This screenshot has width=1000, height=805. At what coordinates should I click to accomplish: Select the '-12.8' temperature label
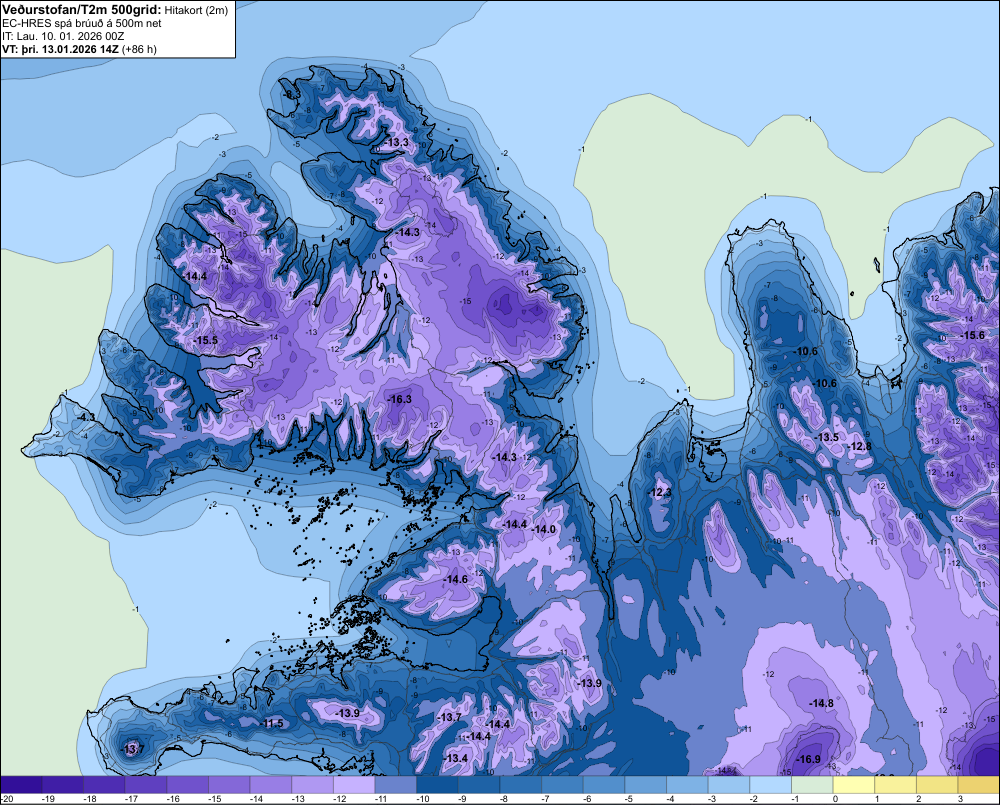860,446
